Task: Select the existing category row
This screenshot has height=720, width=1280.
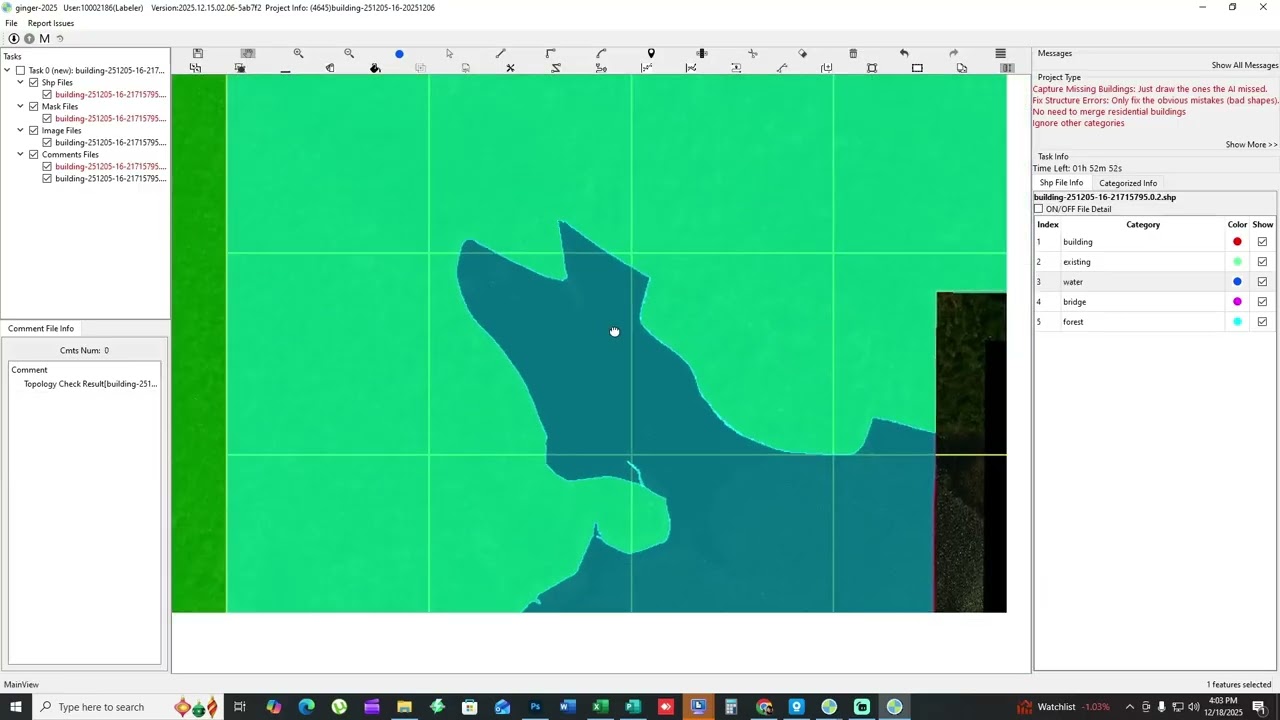Action: click(1155, 262)
